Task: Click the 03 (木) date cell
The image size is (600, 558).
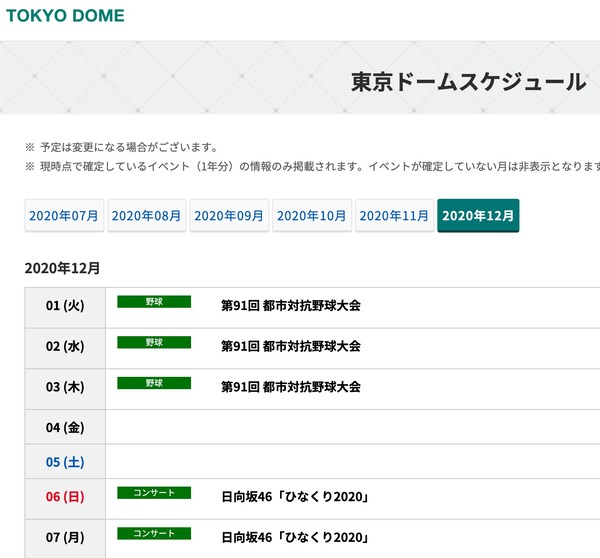Action: (65, 389)
